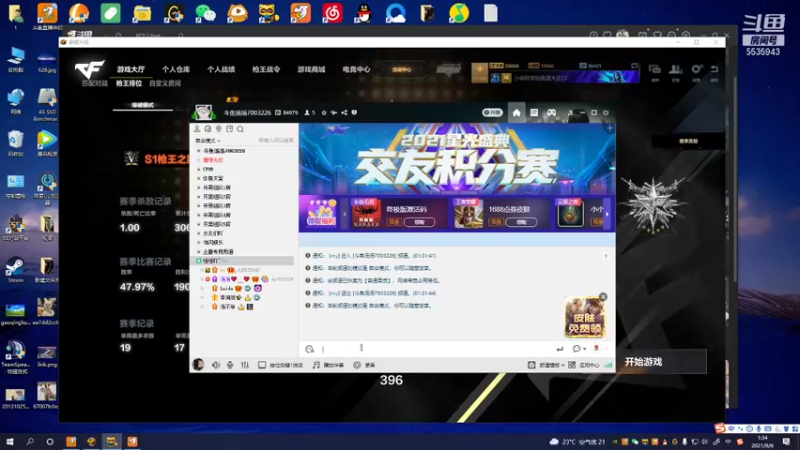Expand the root channel 斗鱼 7003226 tree node
Image resolution: width=800 pixels, height=450 pixels.
tap(198, 151)
